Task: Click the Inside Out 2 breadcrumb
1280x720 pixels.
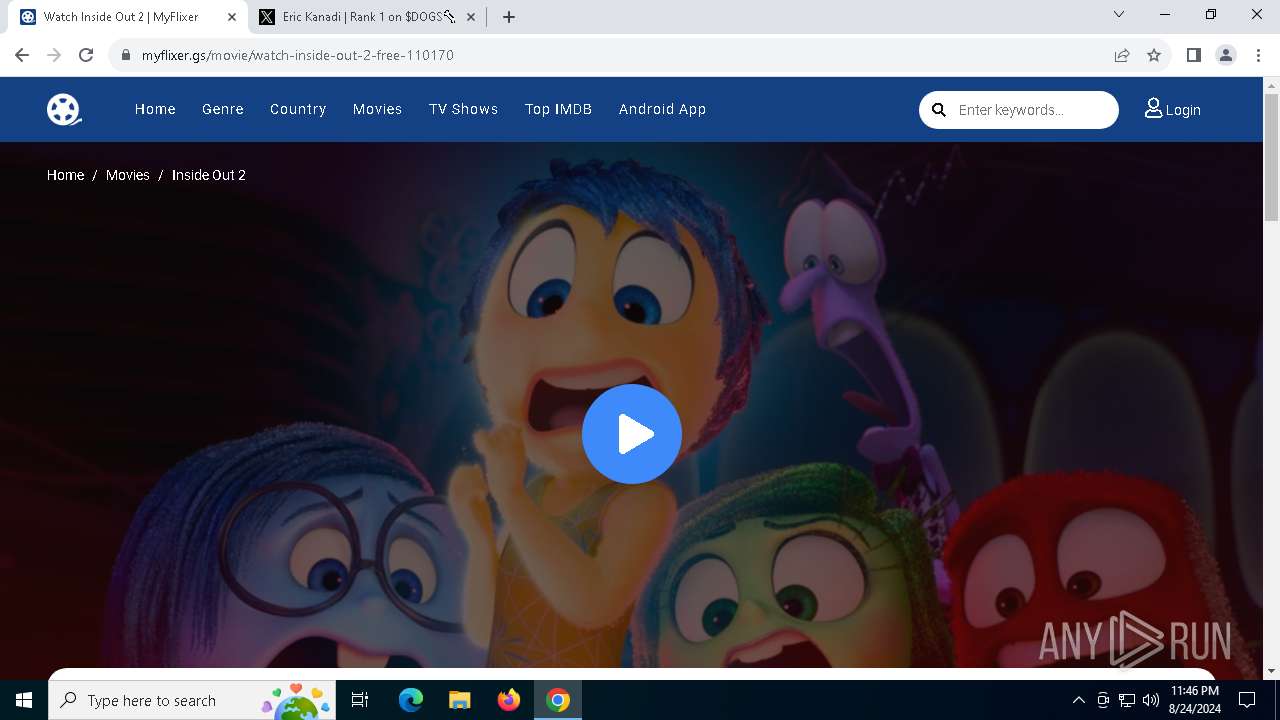Action: pos(209,175)
